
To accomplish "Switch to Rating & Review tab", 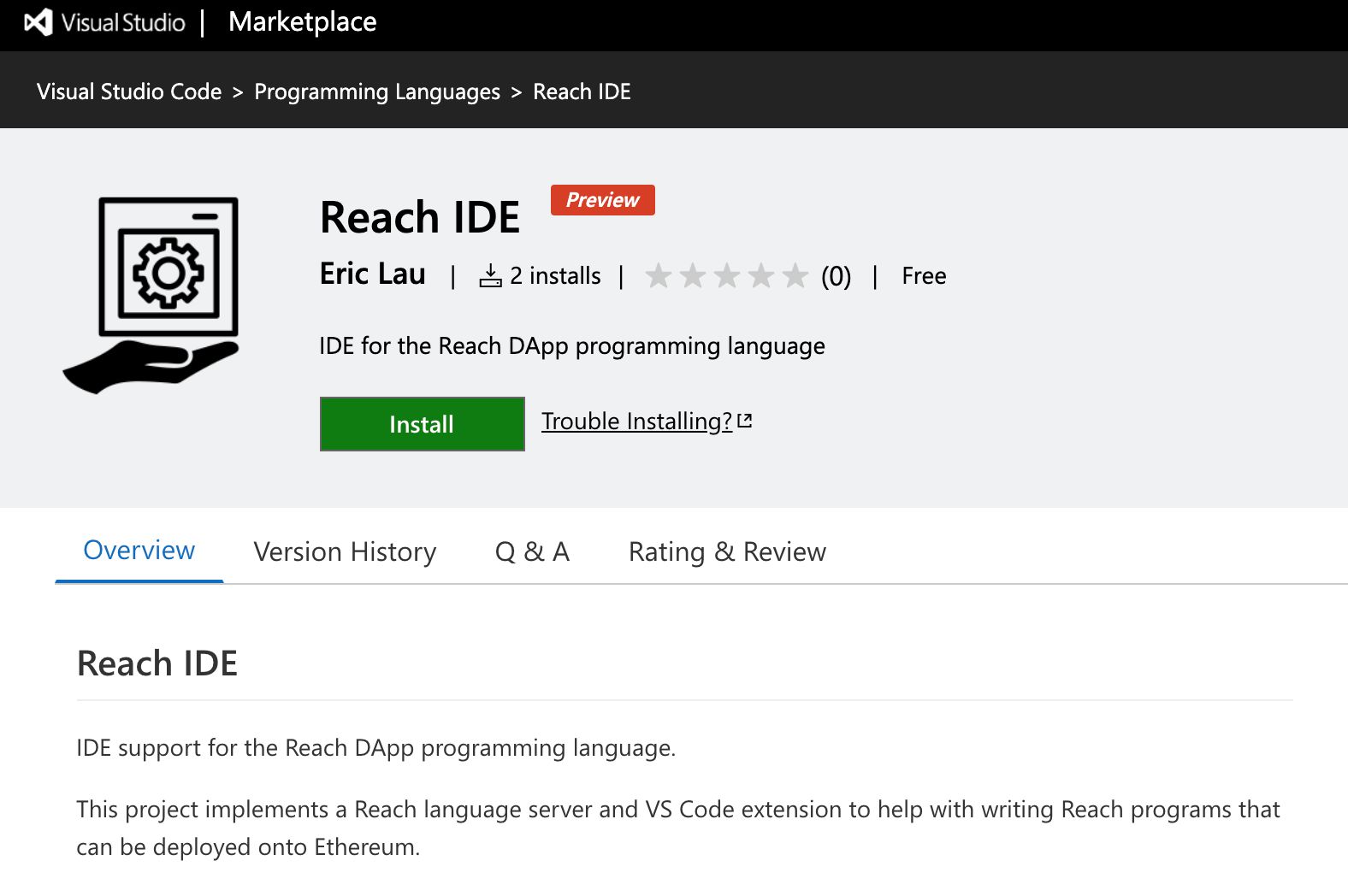I will (728, 552).
